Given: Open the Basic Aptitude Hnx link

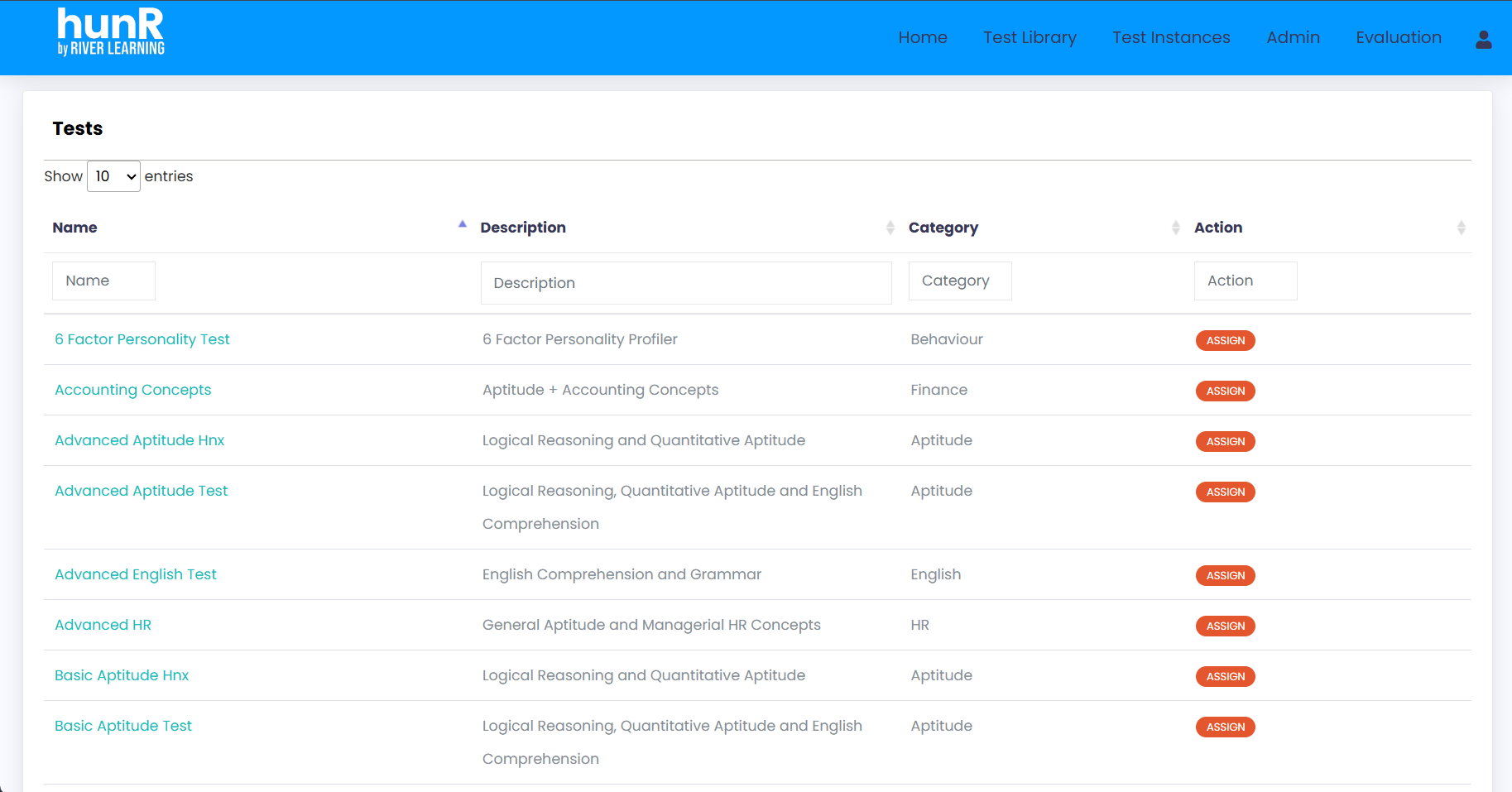Looking at the screenshot, I should (x=122, y=675).
